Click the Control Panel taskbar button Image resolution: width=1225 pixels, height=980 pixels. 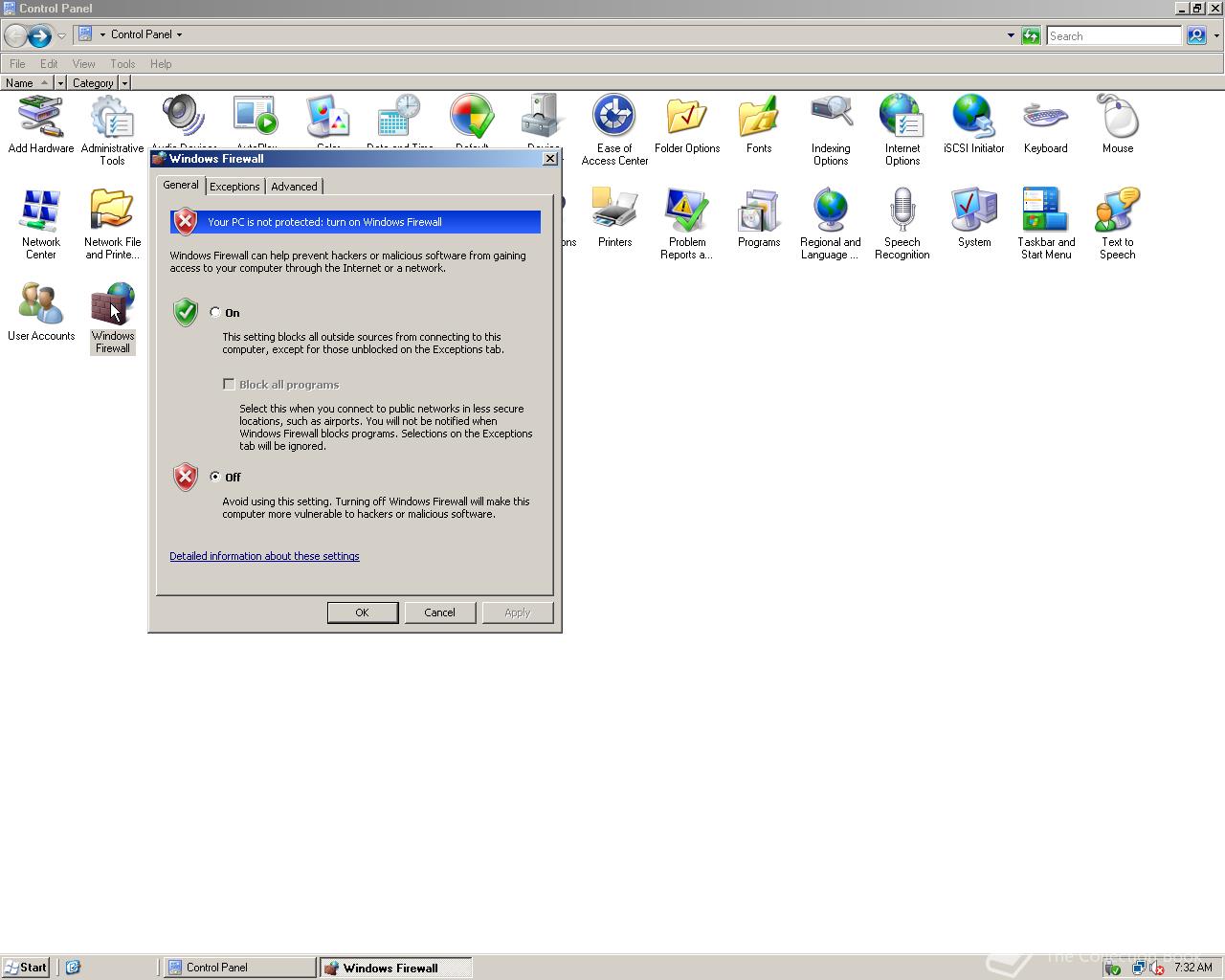point(239,968)
